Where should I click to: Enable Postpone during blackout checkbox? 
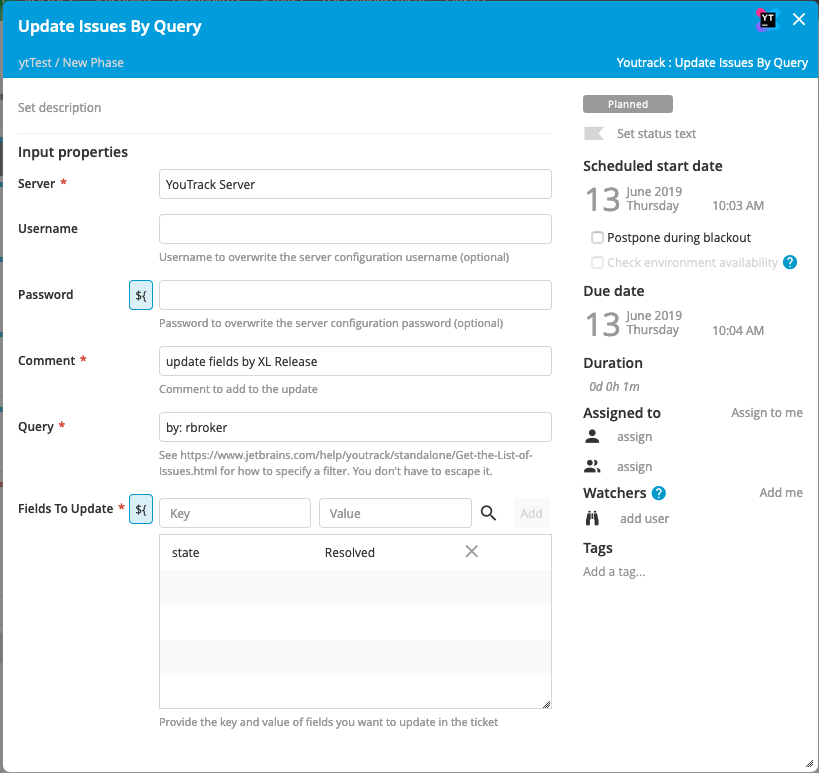tap(597, 238)
